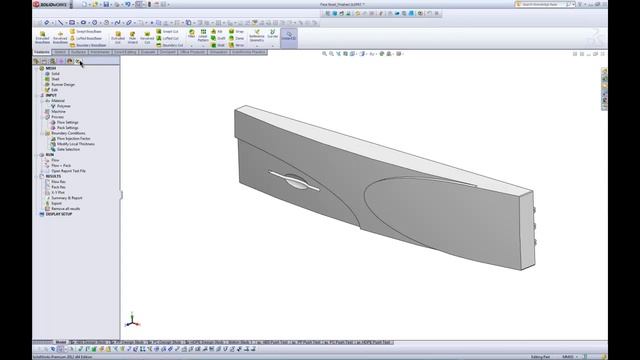Switch to the Features tab
640x360 pixels.
coord(42,52)
